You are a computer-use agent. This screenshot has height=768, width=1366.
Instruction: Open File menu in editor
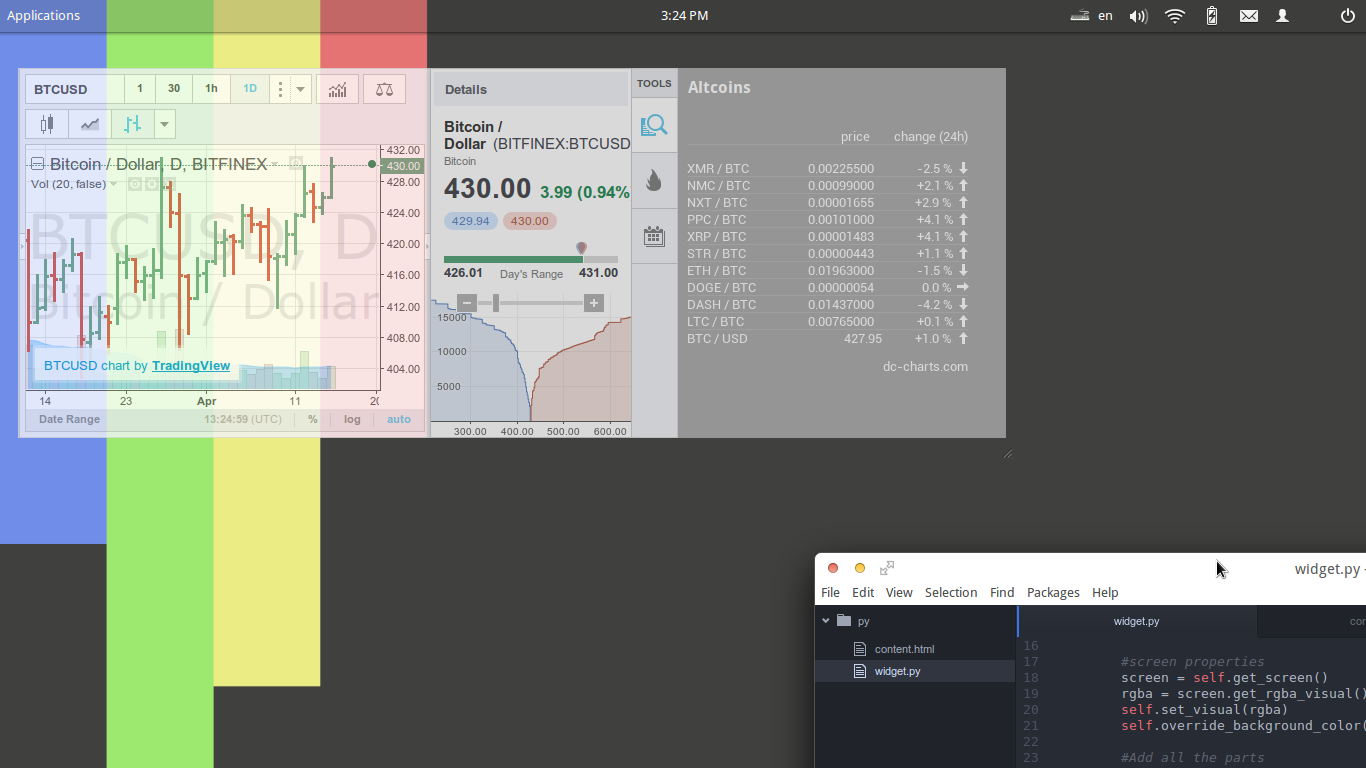pyautogui.click(x=830, y=592)
